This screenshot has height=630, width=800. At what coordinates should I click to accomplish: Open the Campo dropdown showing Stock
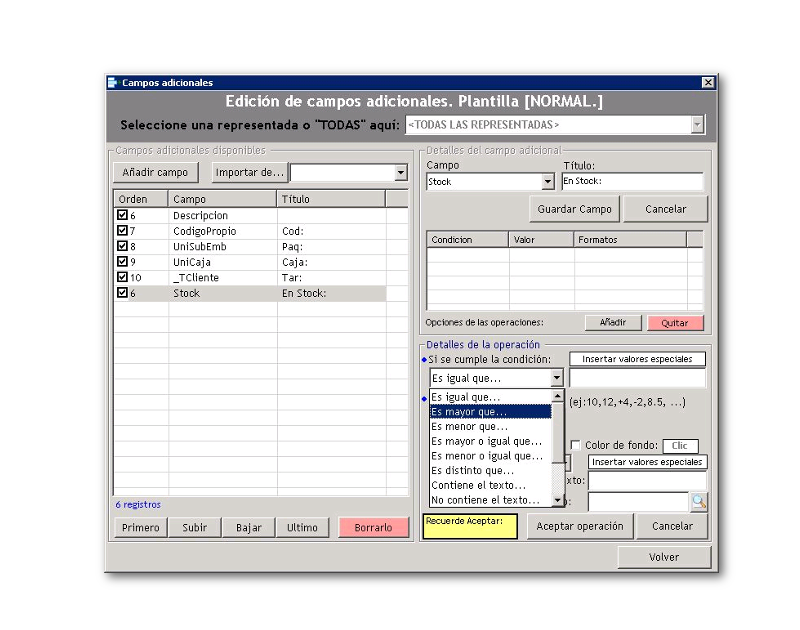pos(547,182)
